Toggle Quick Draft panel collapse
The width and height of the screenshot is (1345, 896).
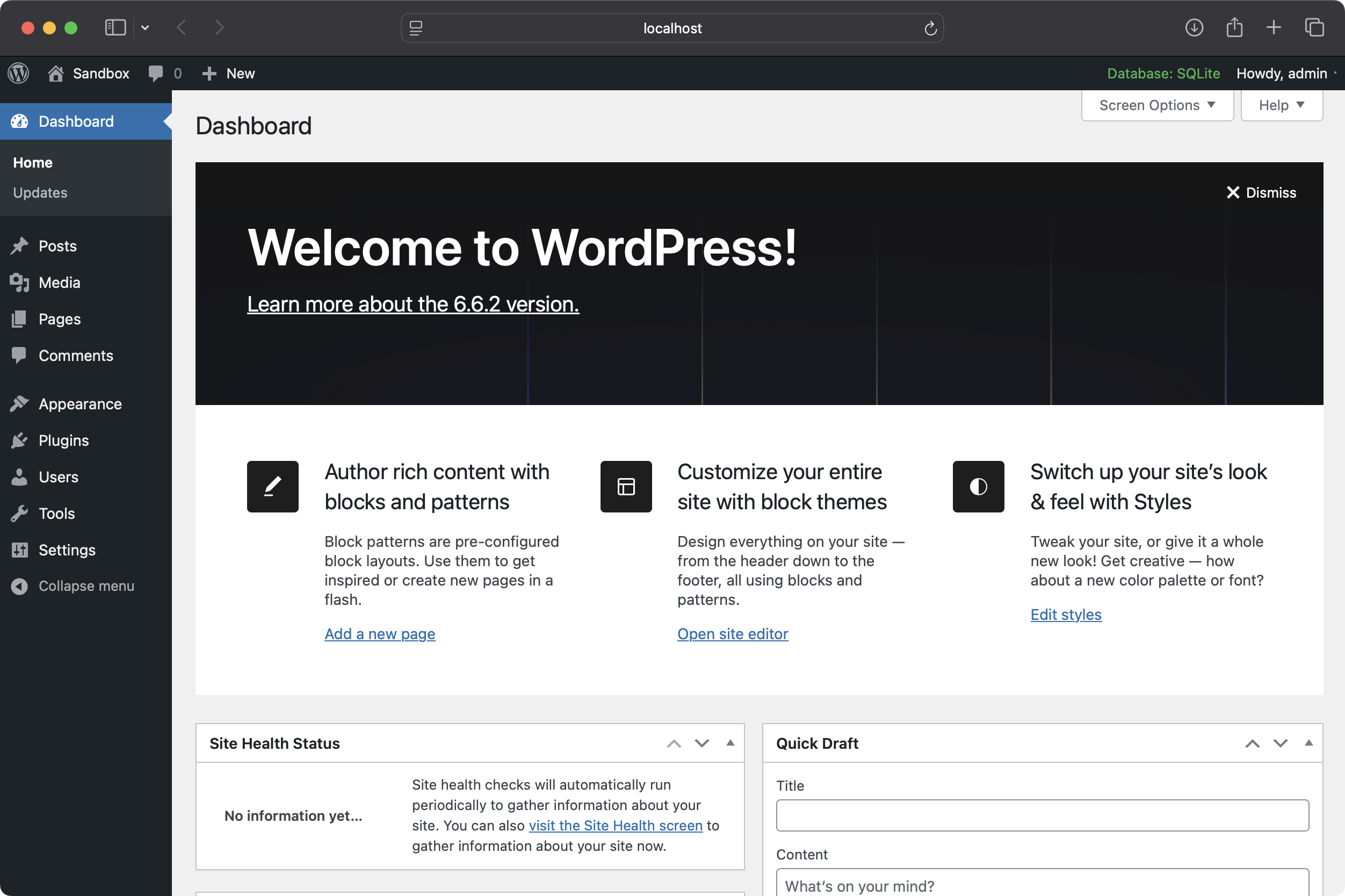point(1308,743)
